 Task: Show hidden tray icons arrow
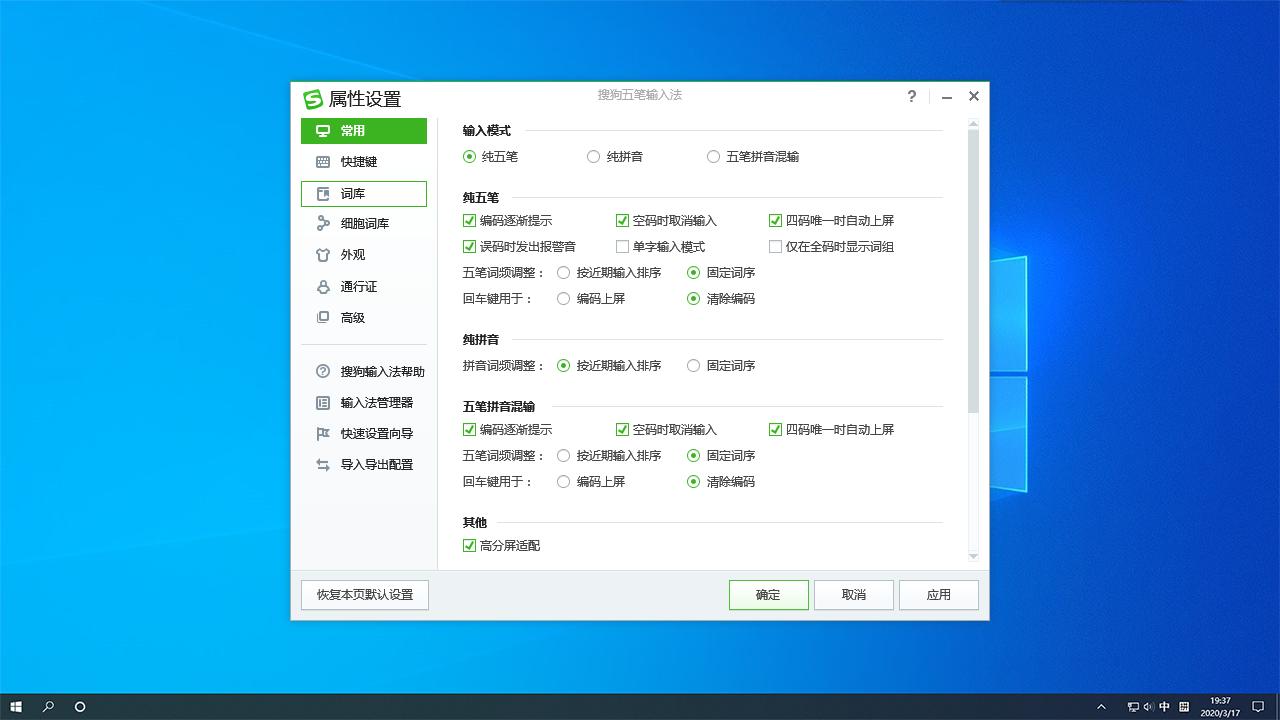[x=1102, y=707]
